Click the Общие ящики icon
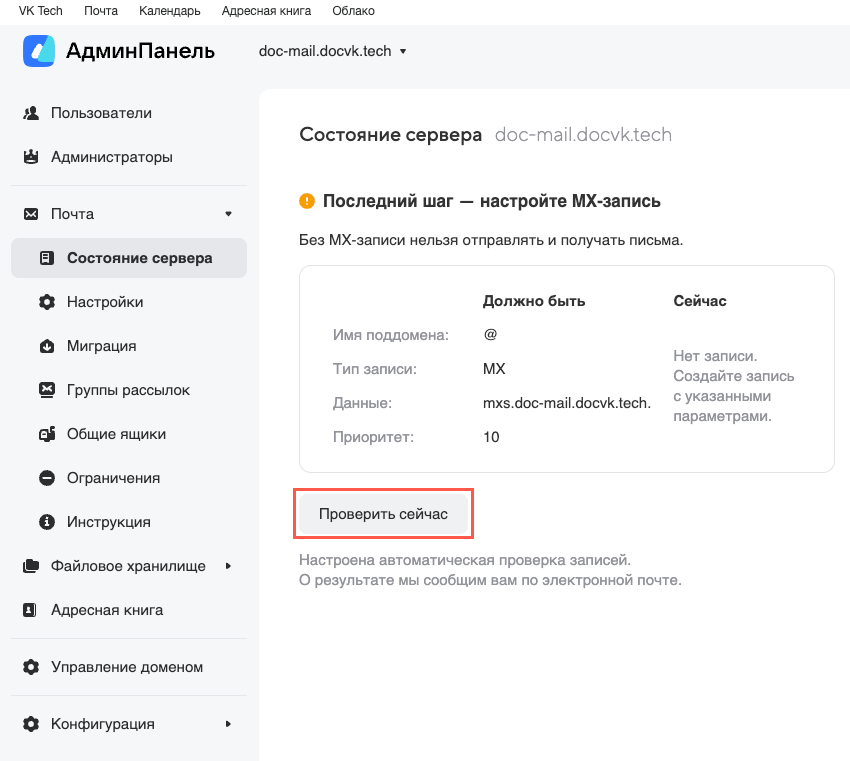 46,434
